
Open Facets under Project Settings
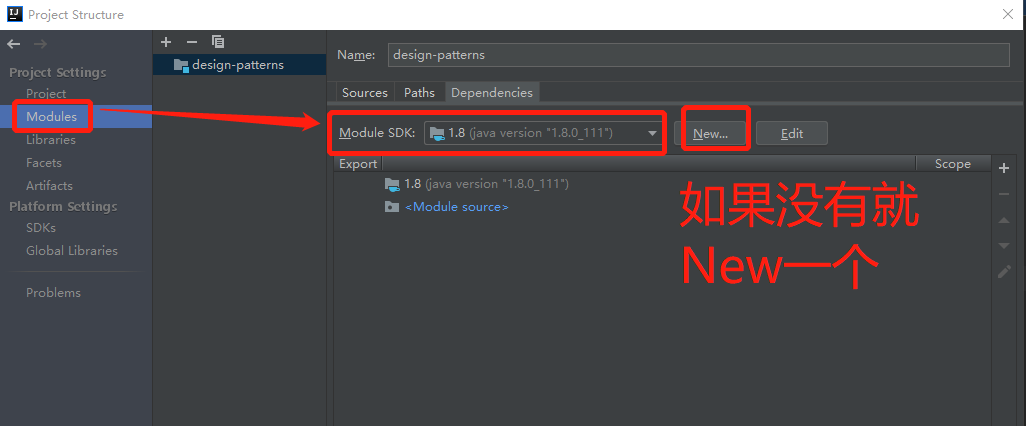(x=43, y=162)
